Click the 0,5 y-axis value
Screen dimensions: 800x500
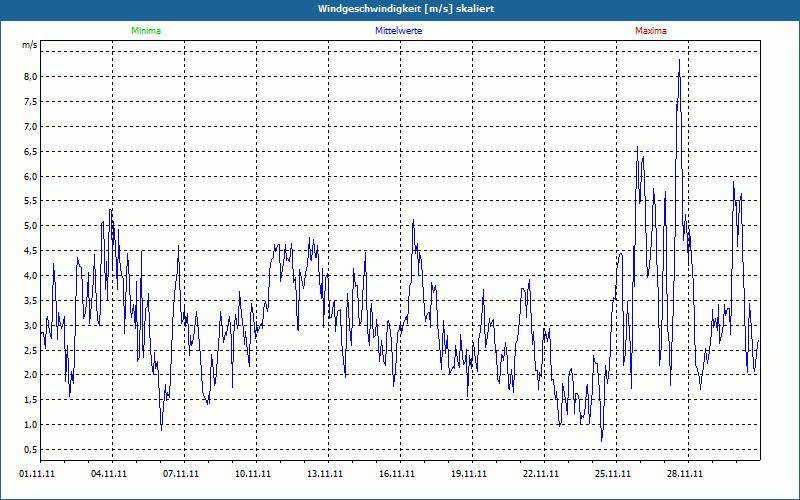click(31, 449)
